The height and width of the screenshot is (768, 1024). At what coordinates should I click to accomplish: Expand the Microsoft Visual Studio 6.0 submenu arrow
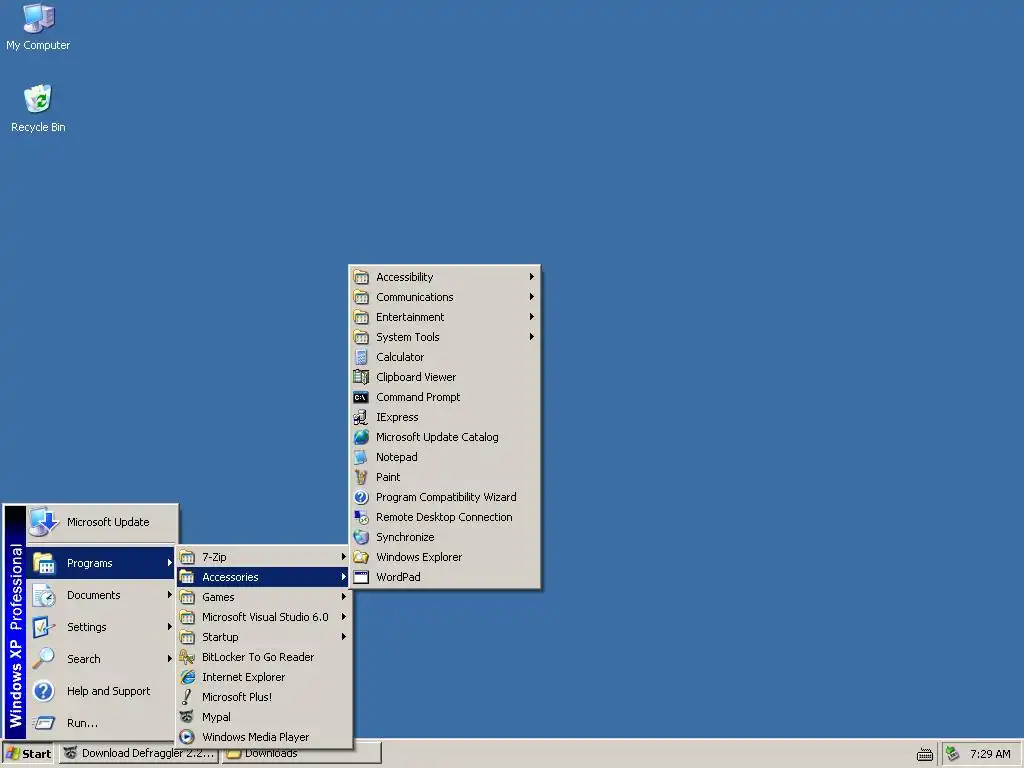(344, 617)
